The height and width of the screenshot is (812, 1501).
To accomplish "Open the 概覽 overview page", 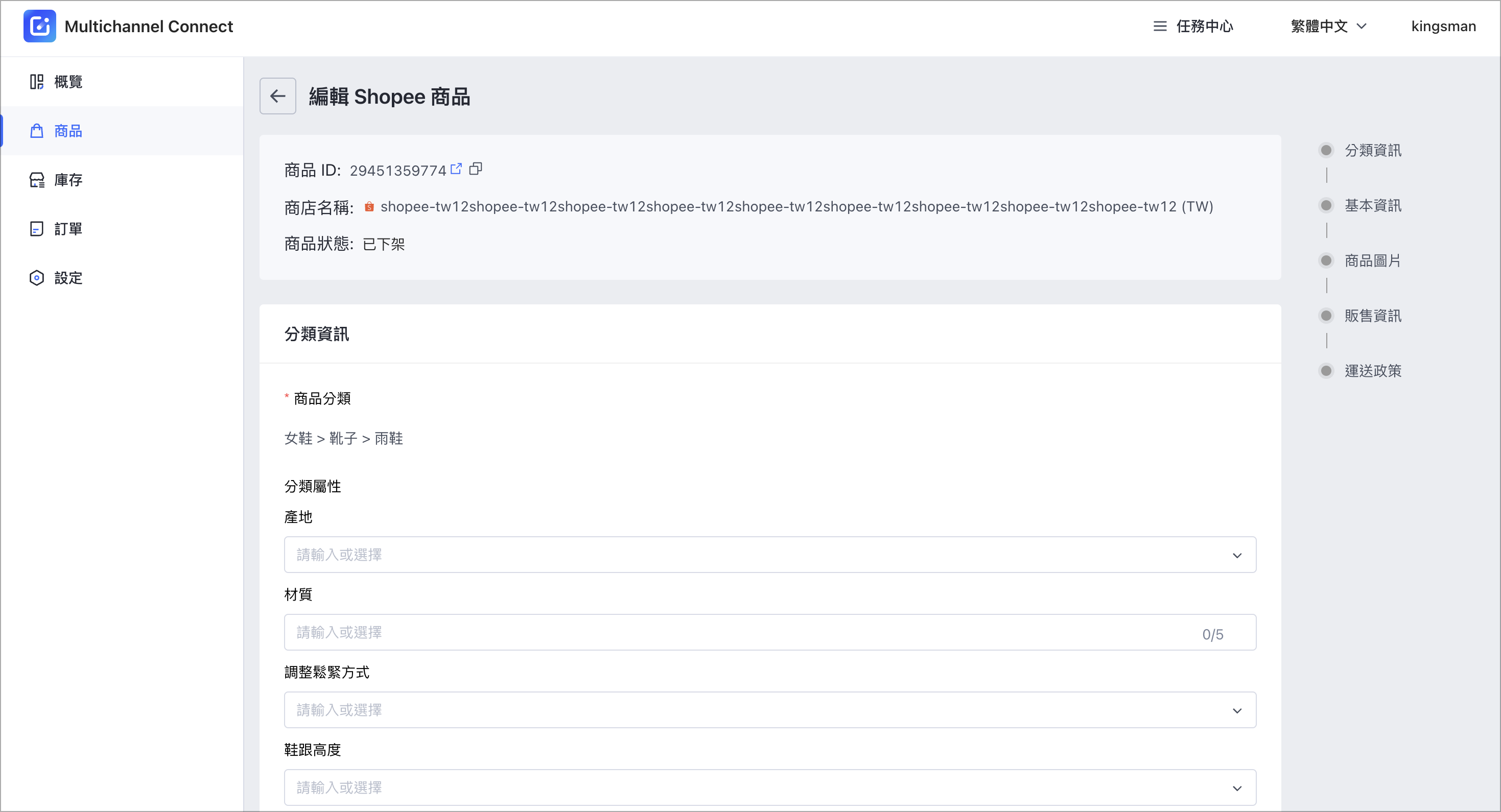I will pos(122,82).
